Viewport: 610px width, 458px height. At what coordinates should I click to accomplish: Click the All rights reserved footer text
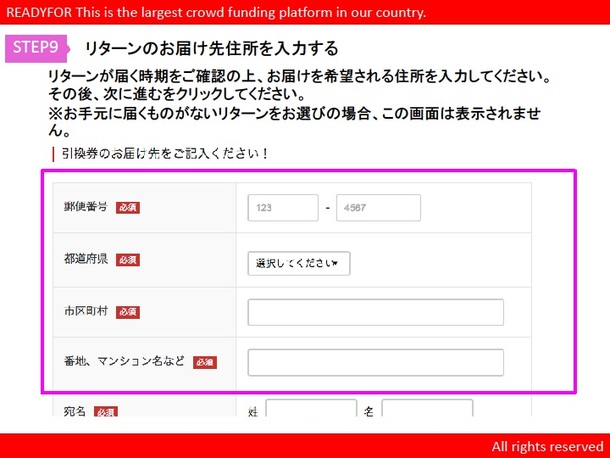pyautogui.click(x=546, y=446)
